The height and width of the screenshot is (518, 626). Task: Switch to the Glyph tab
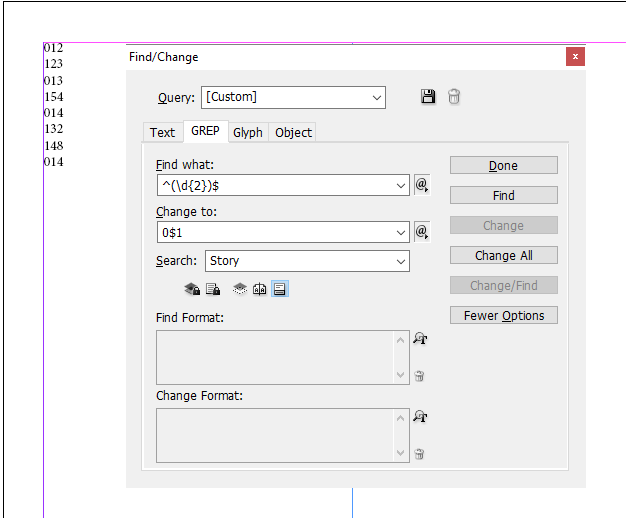(248, 132)
